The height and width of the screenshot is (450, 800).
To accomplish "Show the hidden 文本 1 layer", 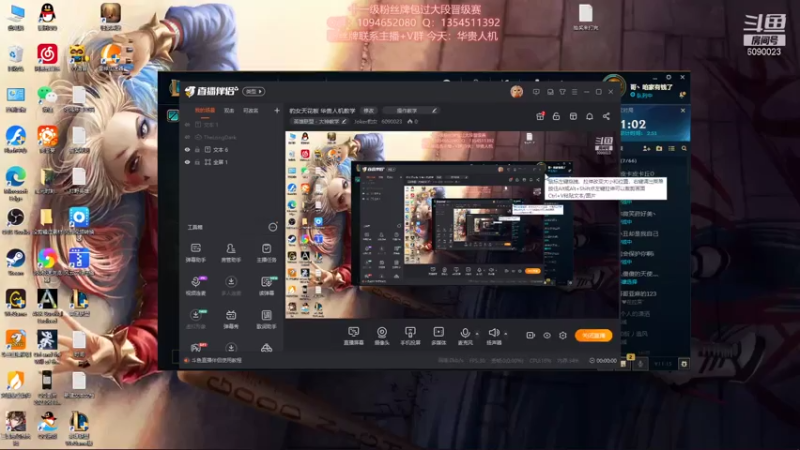I will pos(187,124).
